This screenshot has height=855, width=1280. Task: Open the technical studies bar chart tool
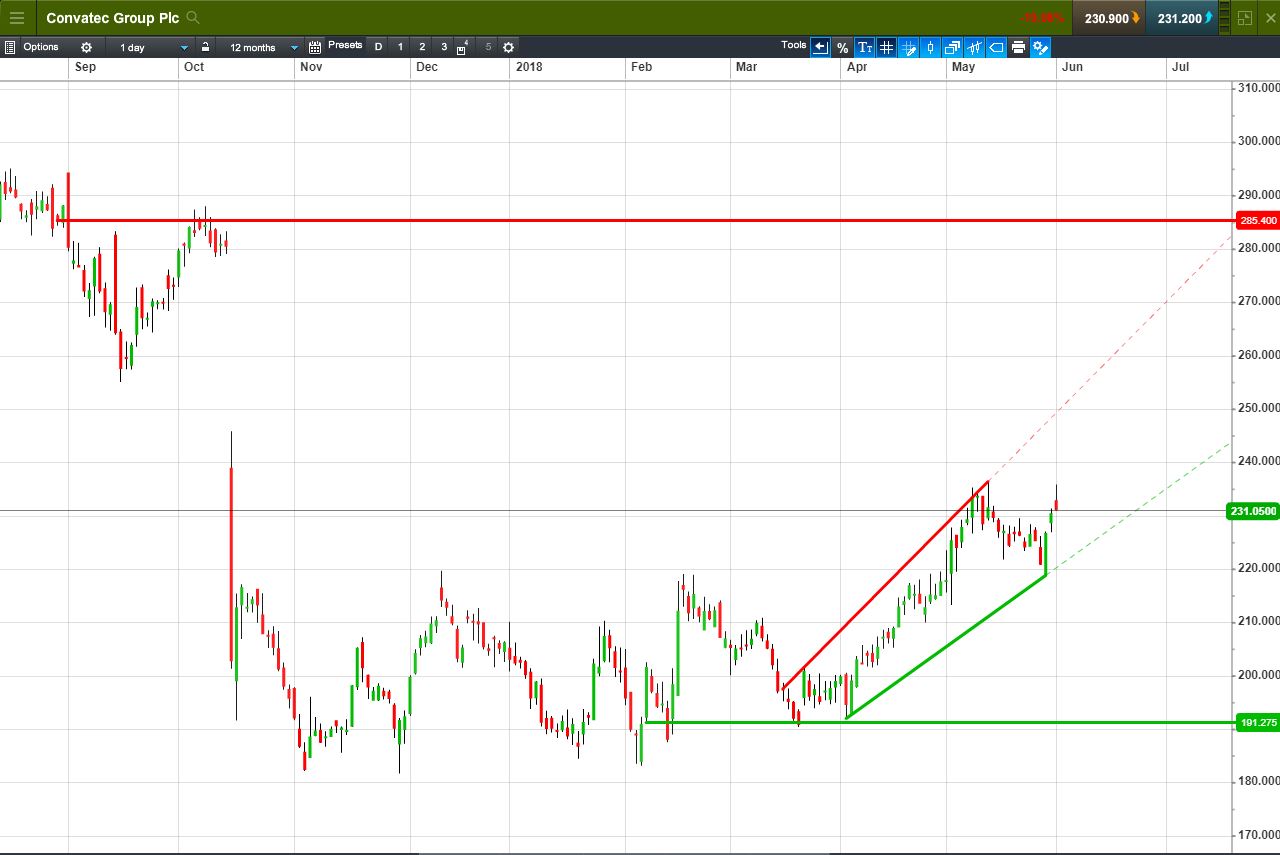[974, 47]
